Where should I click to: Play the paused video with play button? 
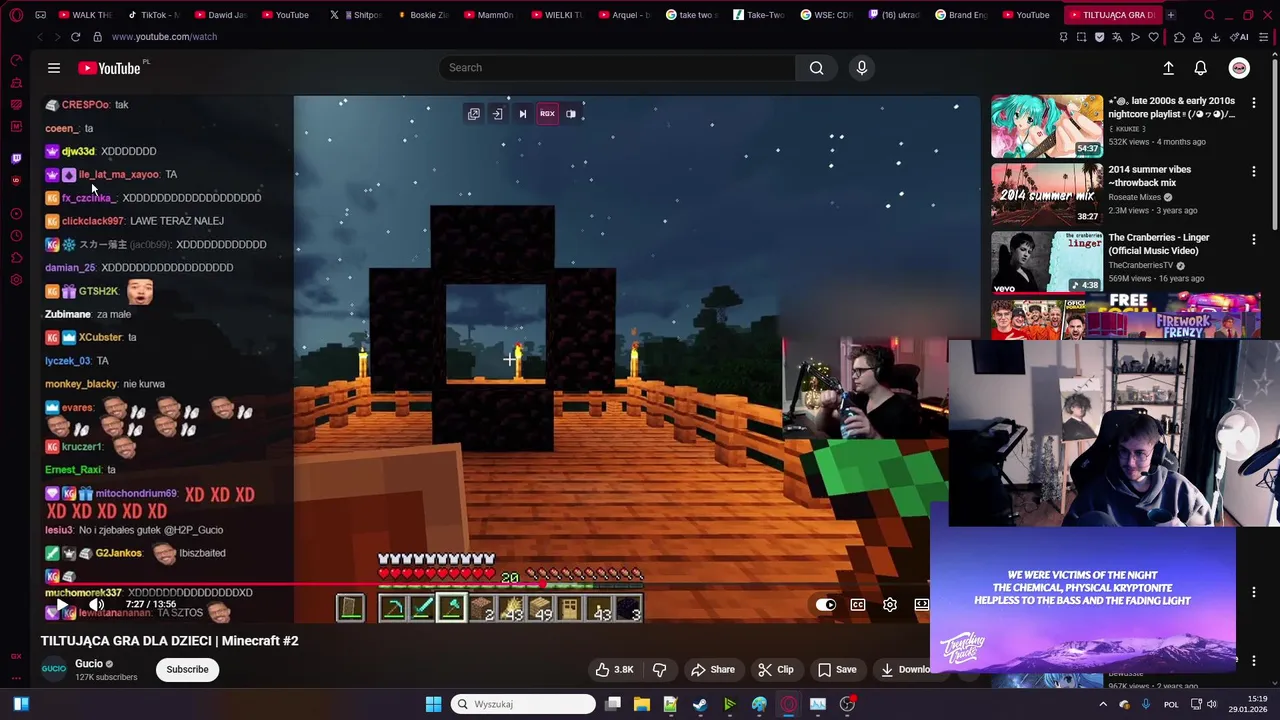(61, 605)
